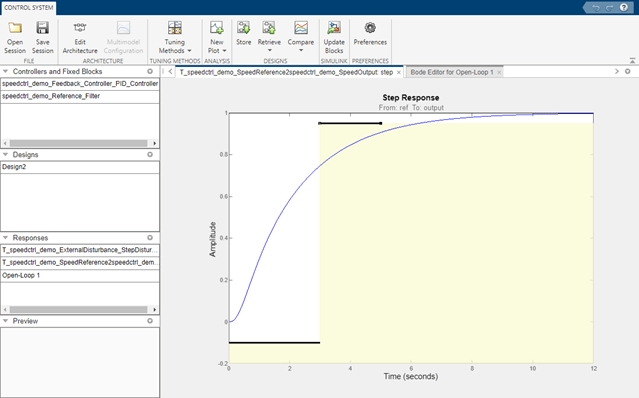Image resolution: width=639 pixels, height=398 pixels.
Task: Click the Compare designs icon
Action: point(301,28)
